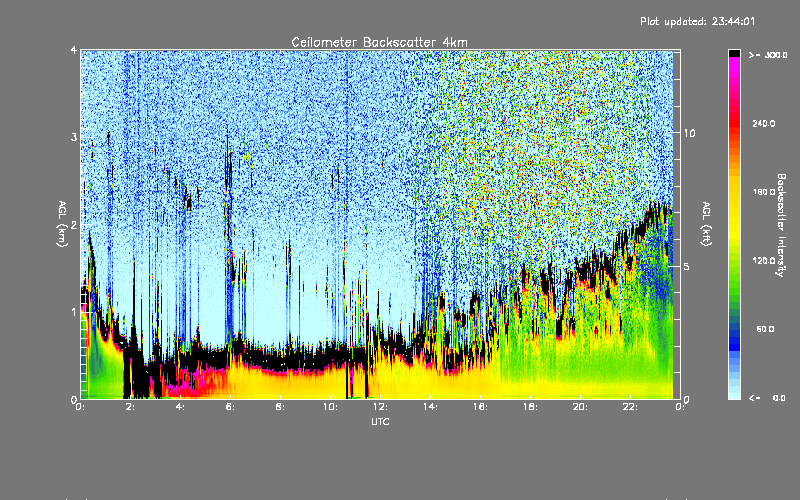Click the colorbar label "<= 0.0"

768,397
